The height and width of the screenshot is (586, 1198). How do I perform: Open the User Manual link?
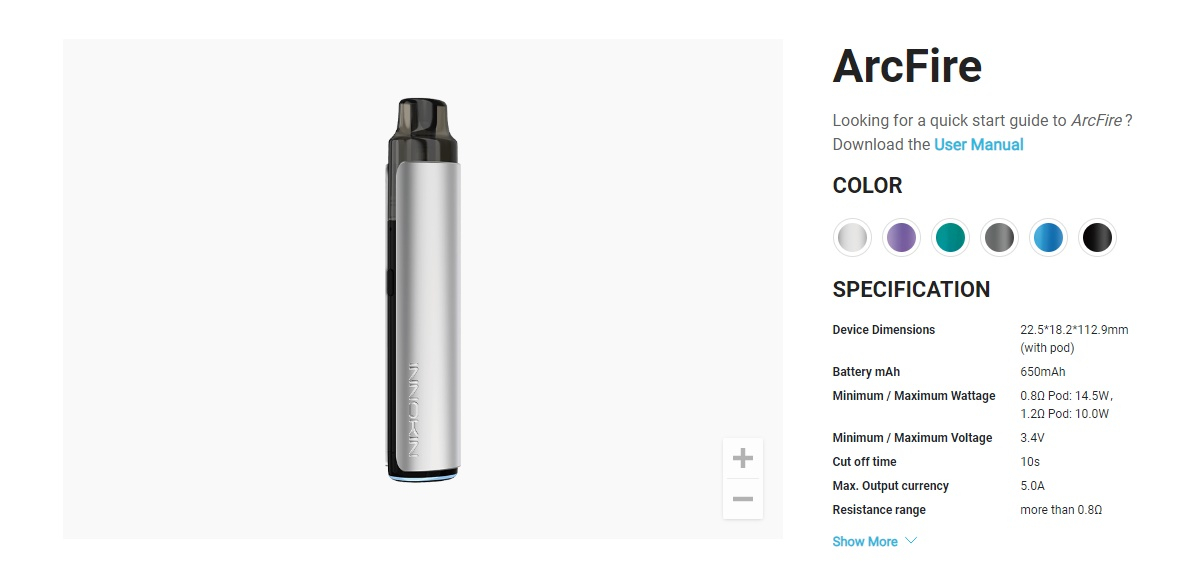click(x=978, y=145)
